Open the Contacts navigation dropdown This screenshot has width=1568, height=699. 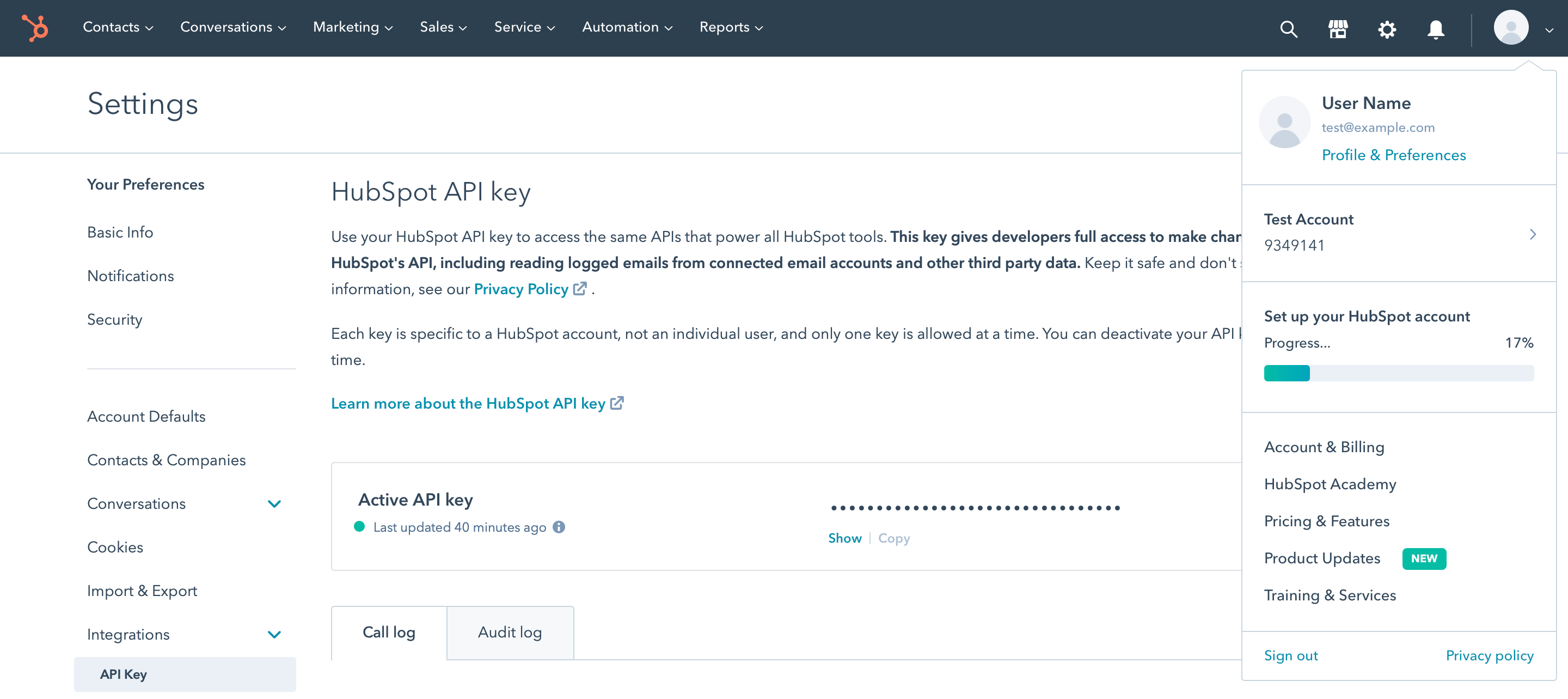coord(118,27)
